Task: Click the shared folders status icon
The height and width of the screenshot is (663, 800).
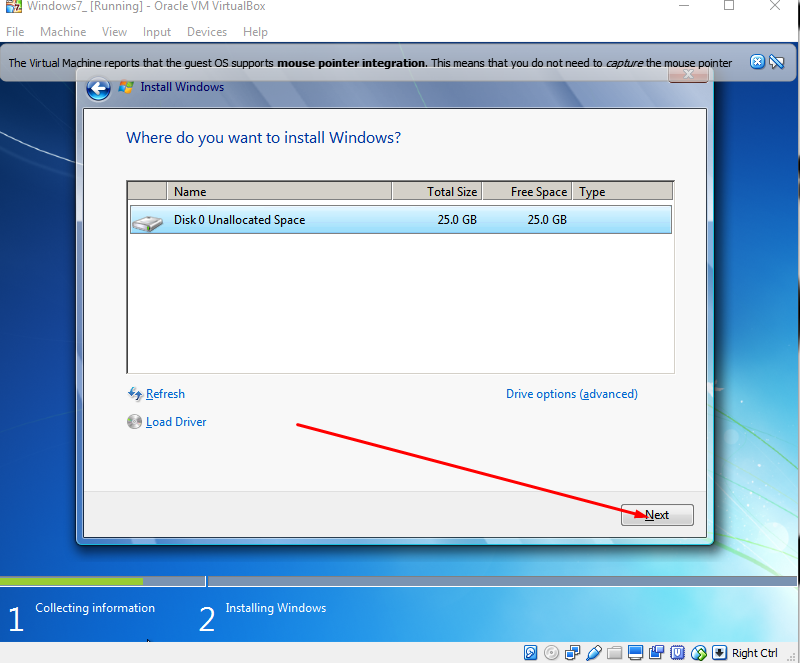Action: point(614,652)
